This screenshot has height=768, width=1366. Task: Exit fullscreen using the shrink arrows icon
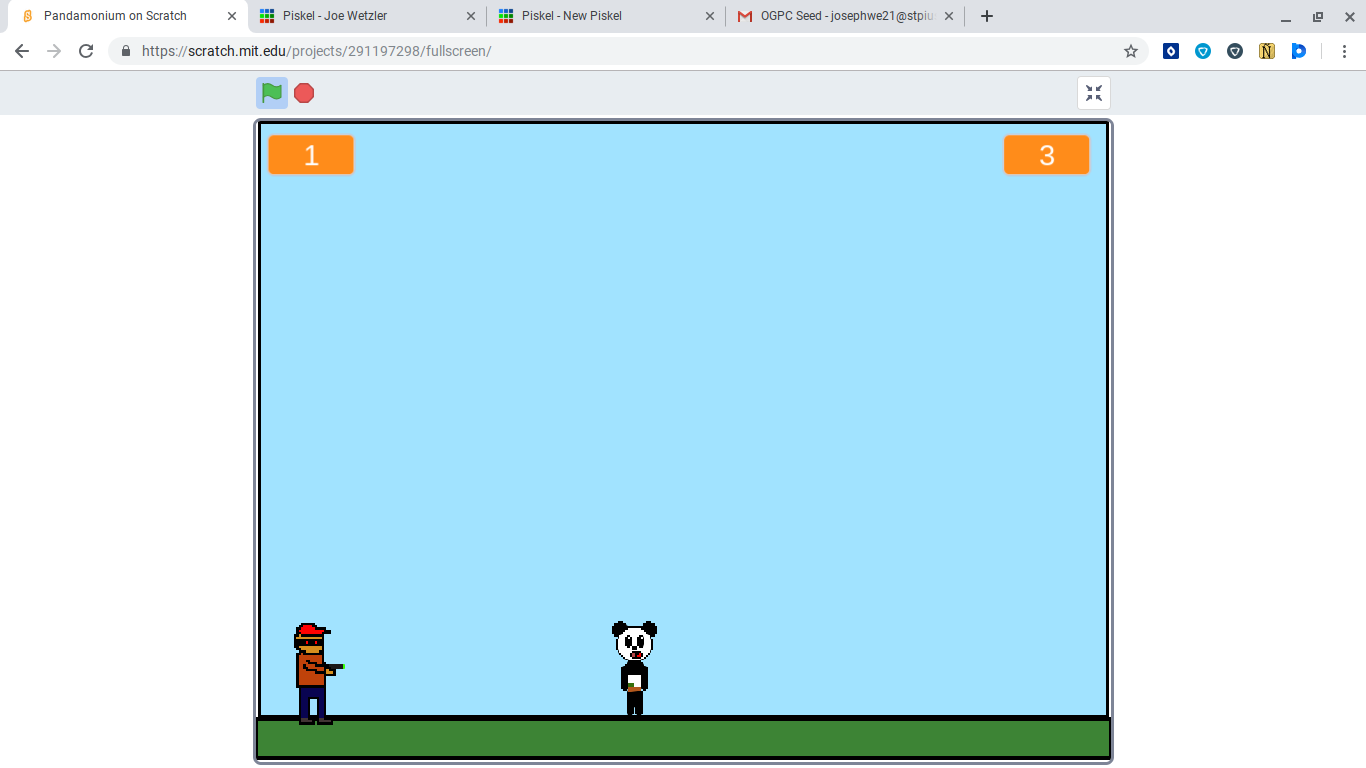1094,93
